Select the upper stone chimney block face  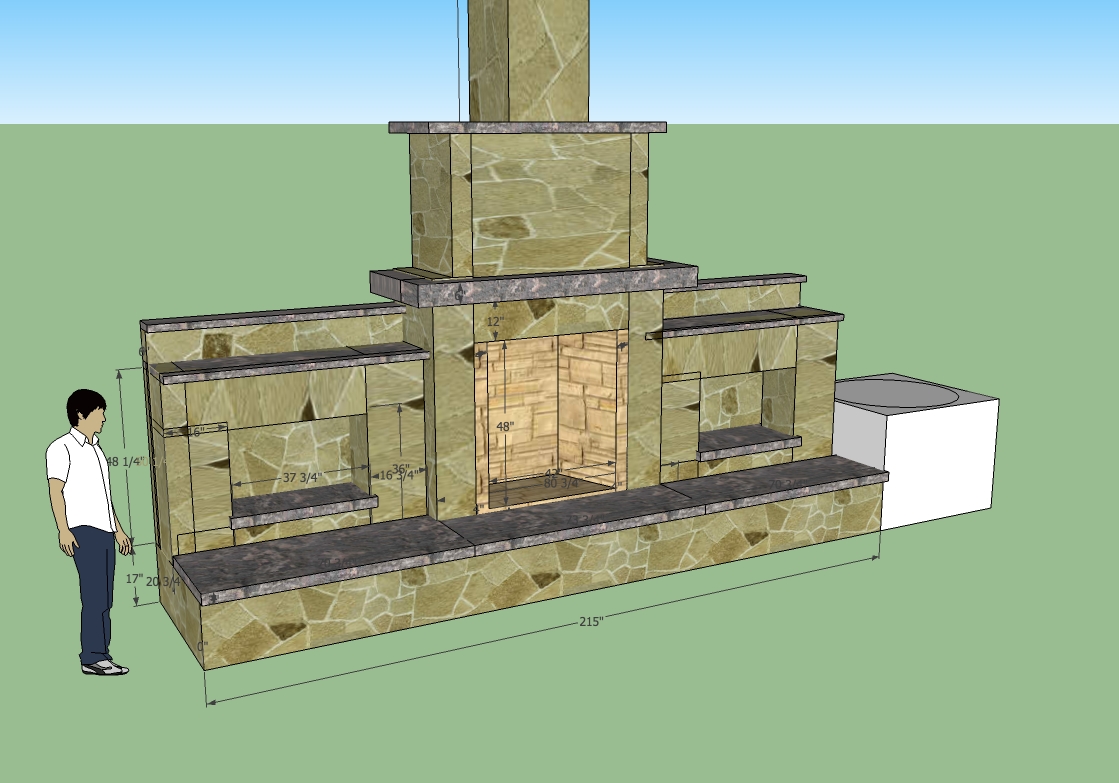click(550, 205)
